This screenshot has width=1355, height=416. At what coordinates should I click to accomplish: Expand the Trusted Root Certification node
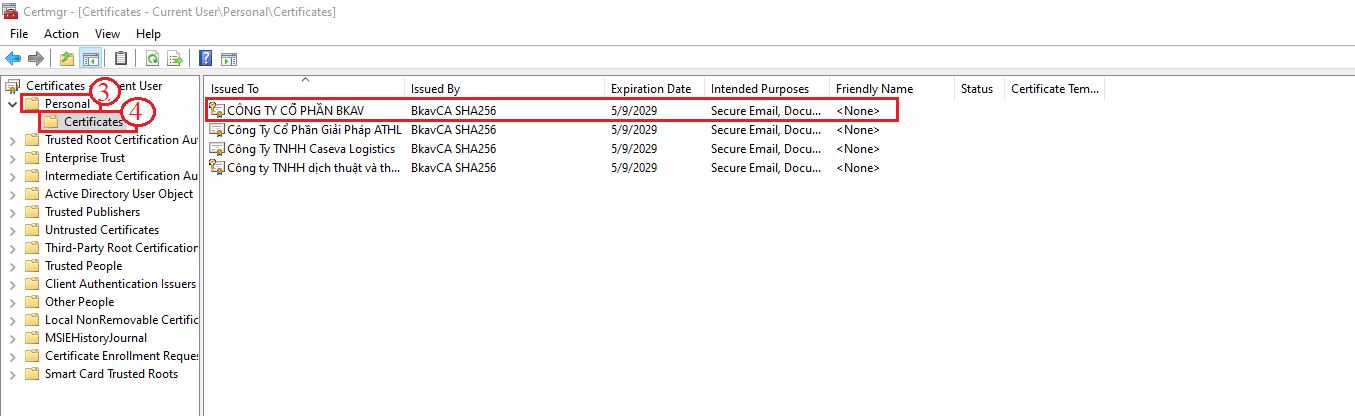(12, 140)
